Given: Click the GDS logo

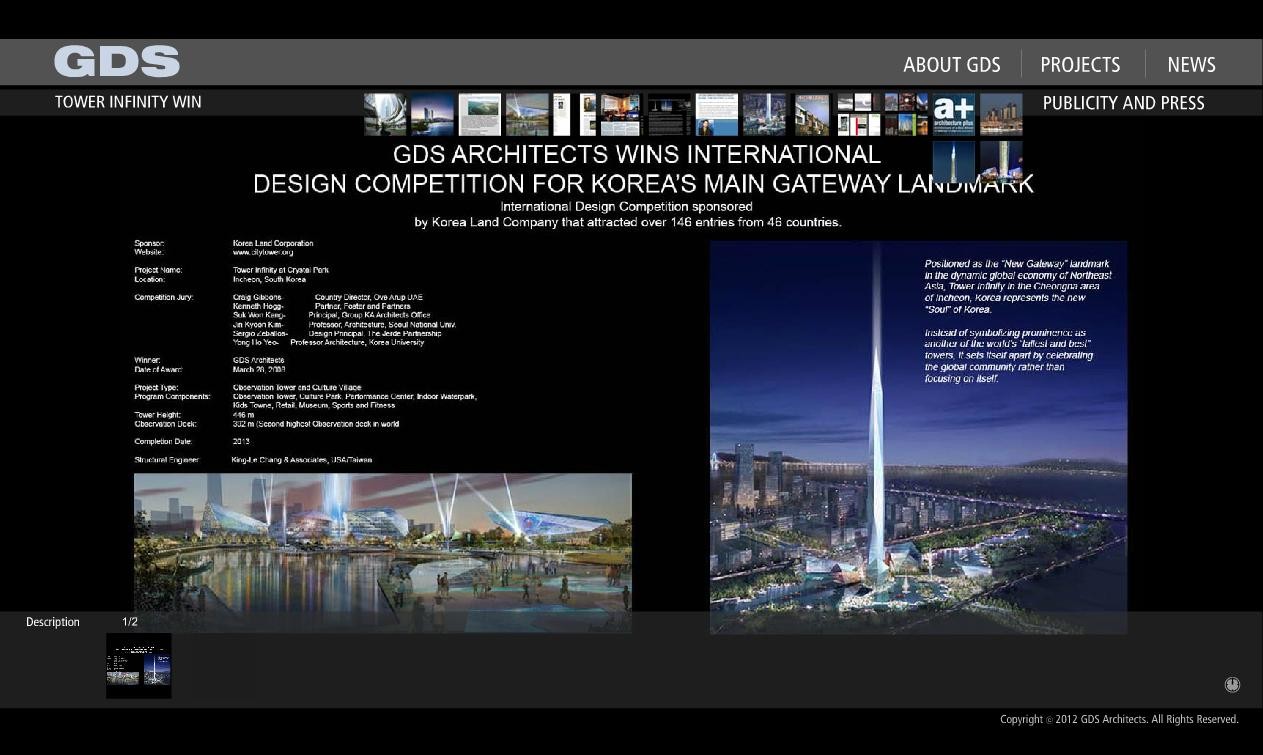Looking at the screenshot, I should click(117, 62).
